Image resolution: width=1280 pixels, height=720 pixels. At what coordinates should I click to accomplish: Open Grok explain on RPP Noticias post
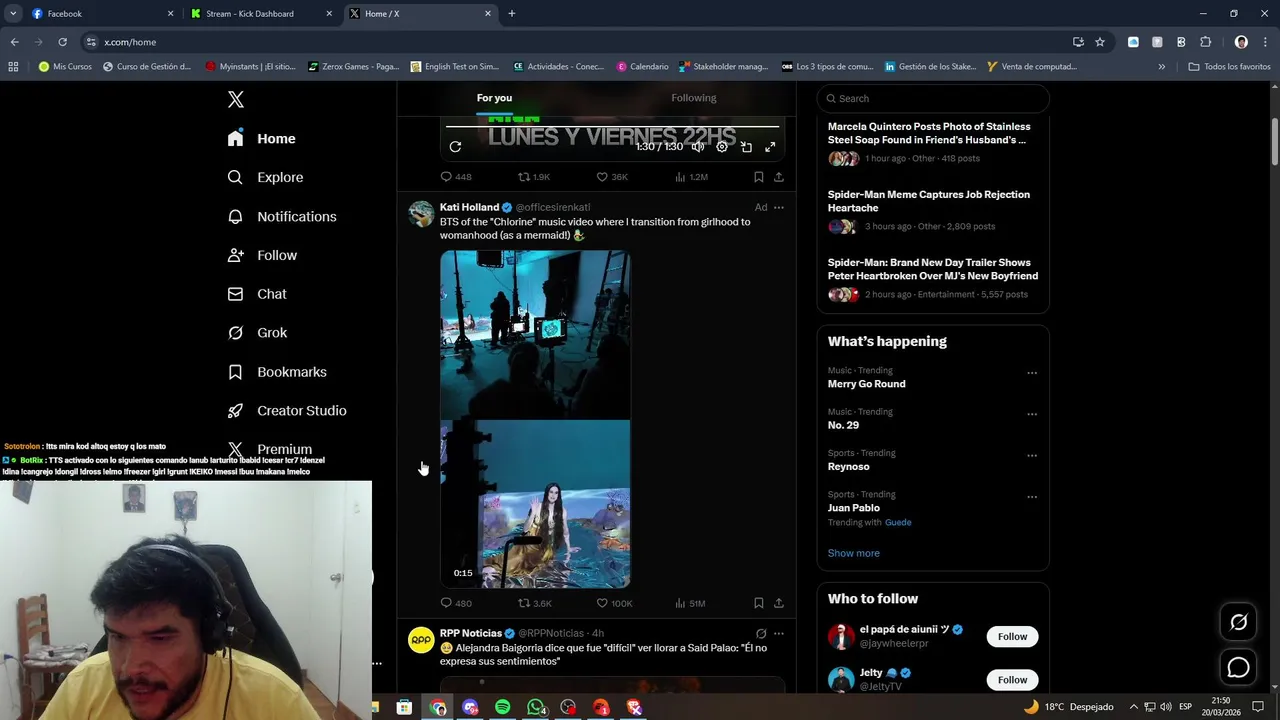coord(761,633)
